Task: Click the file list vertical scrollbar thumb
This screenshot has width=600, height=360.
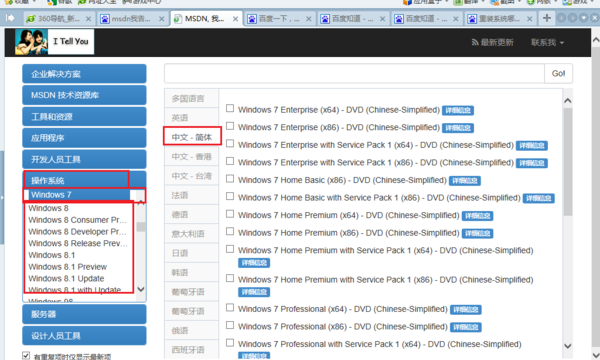Action: [568, 162]
